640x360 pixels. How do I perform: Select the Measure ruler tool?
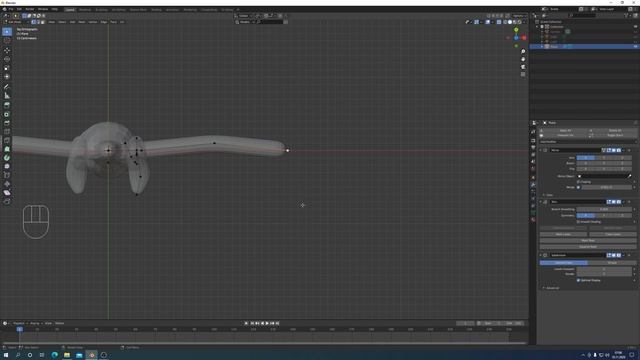click(x=7, y=96)
